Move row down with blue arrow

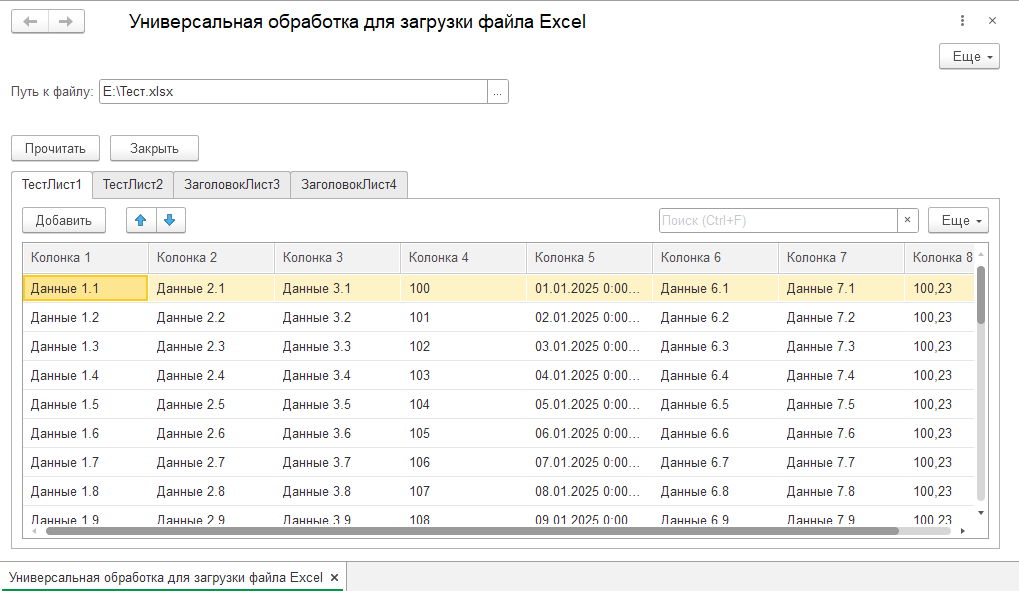pyautogui.click(x=170, y=220)
